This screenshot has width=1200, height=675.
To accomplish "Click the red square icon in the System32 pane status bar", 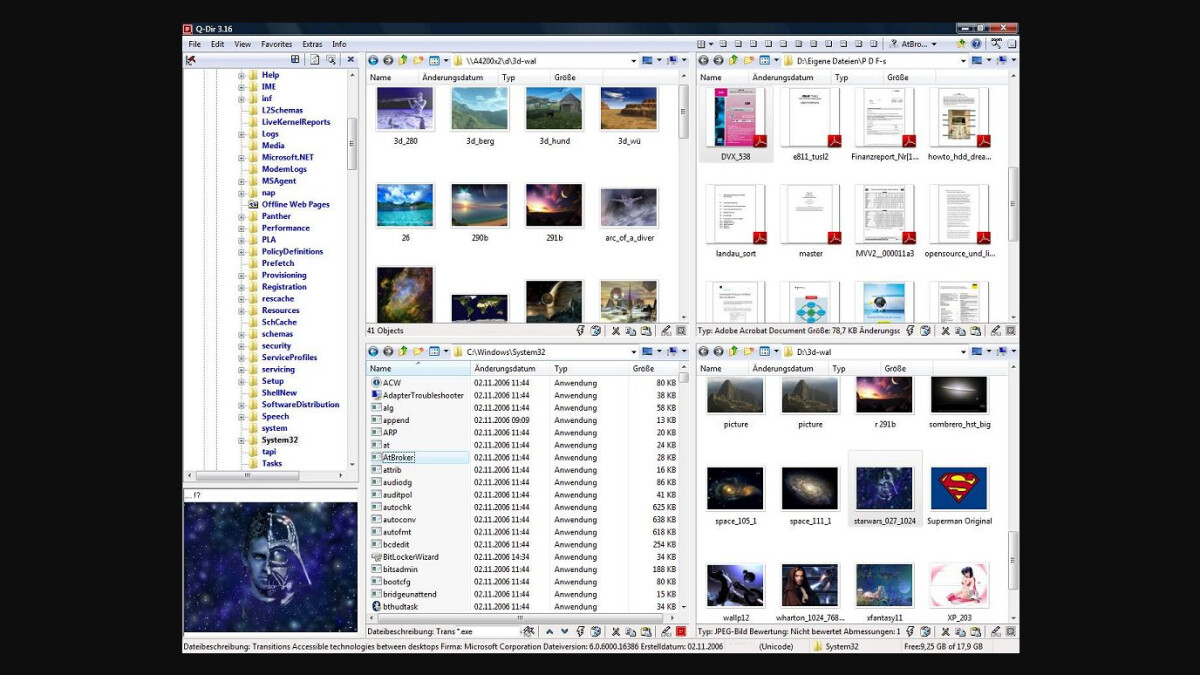I will click(681, 632).
